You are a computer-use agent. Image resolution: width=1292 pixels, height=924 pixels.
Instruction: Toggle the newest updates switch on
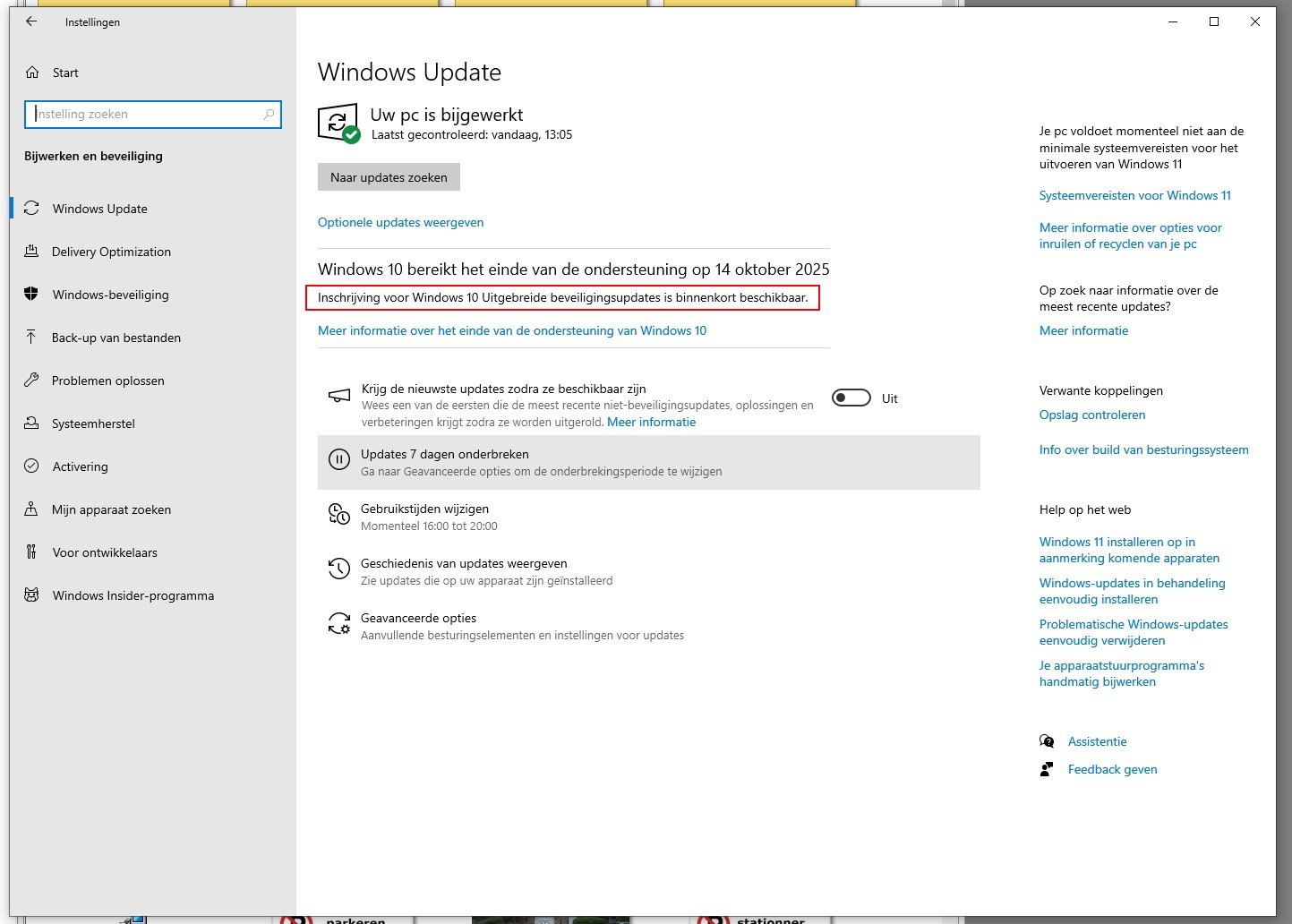pos(851,398)
